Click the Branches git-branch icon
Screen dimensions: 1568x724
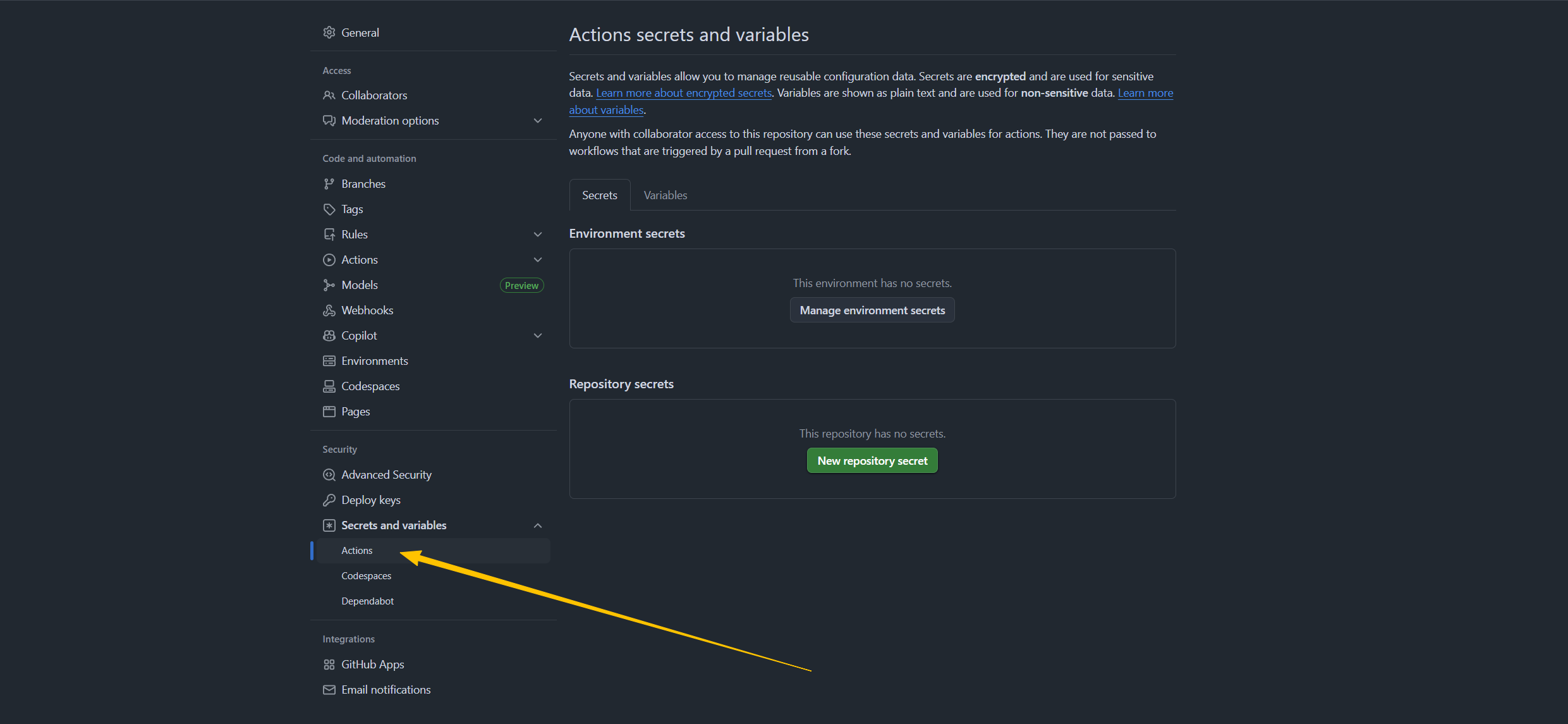coord(329,184)
